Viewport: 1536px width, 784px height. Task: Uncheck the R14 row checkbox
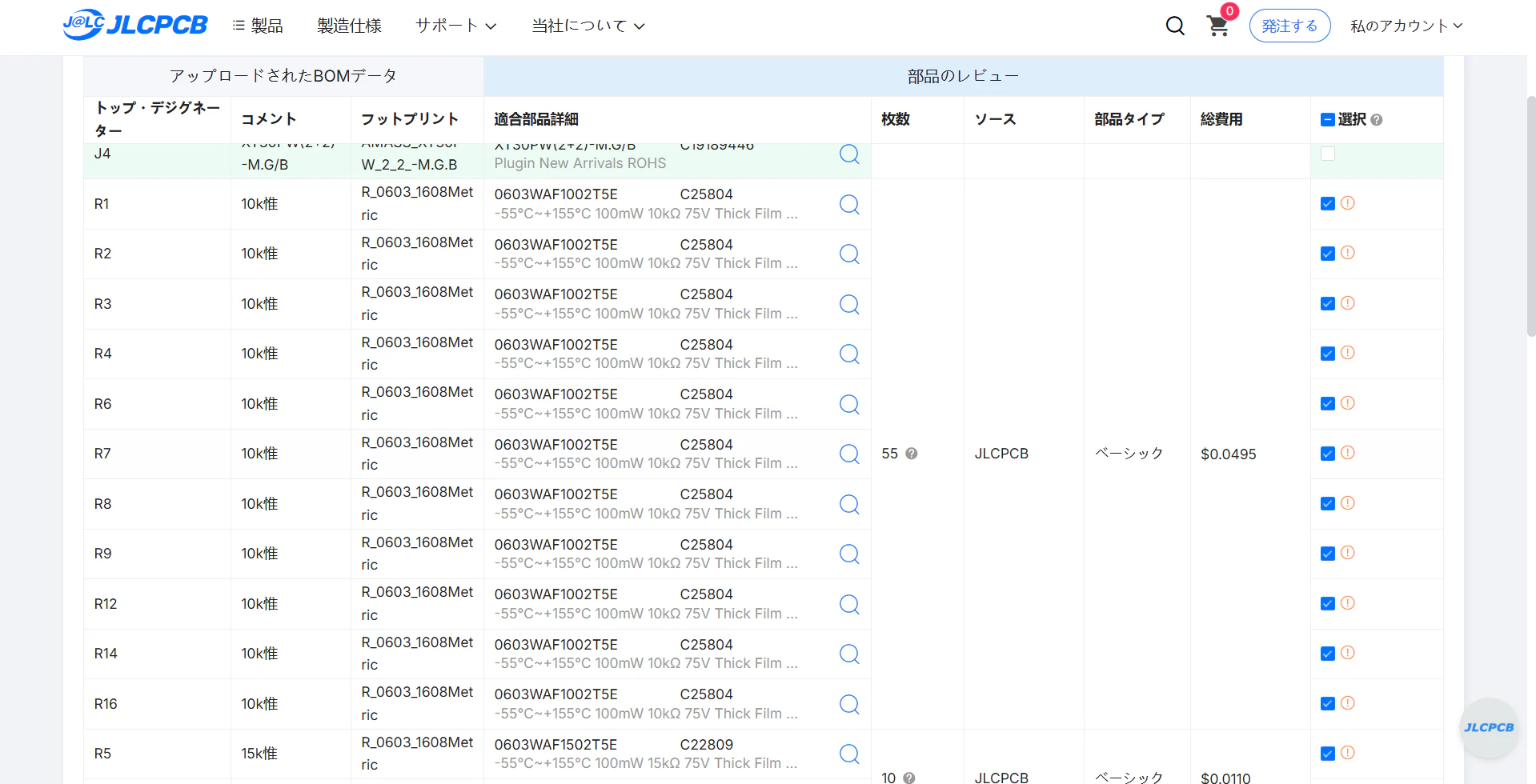(1328, 654)
